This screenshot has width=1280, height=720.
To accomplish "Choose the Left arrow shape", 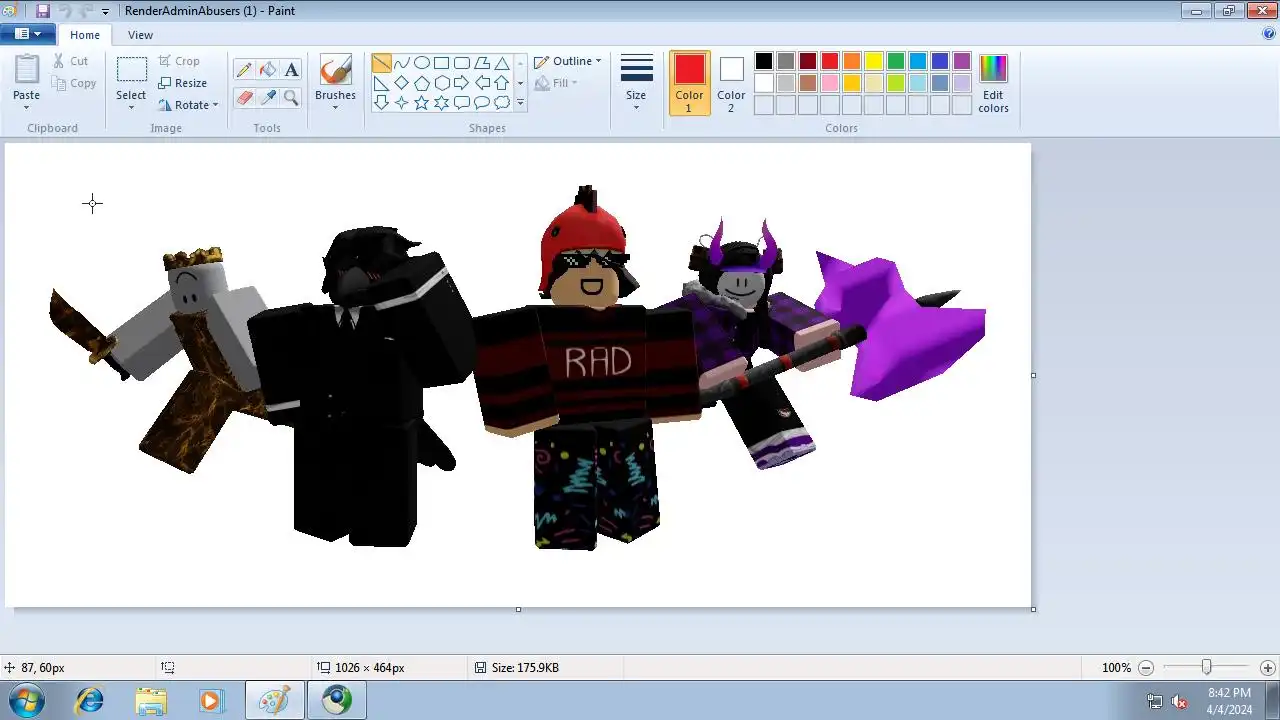I will [481, 83].
